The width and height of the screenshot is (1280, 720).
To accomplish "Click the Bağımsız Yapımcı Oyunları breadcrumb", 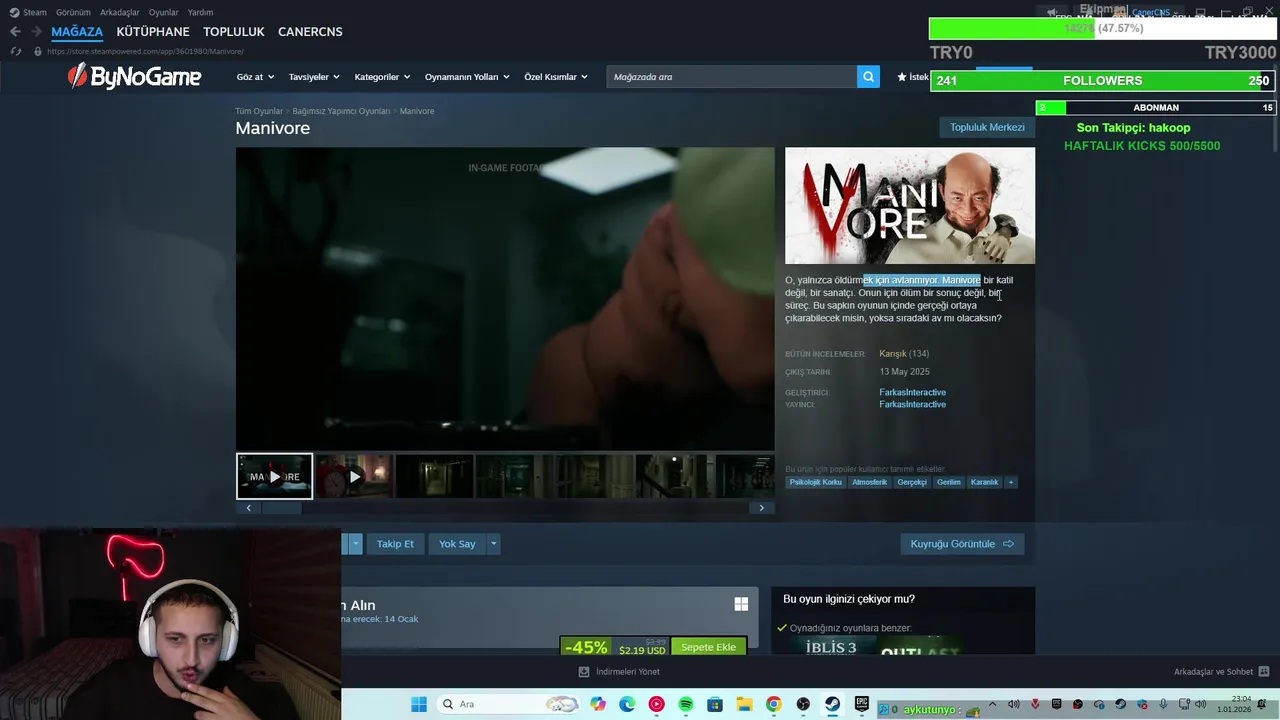I will click(341, 111).
